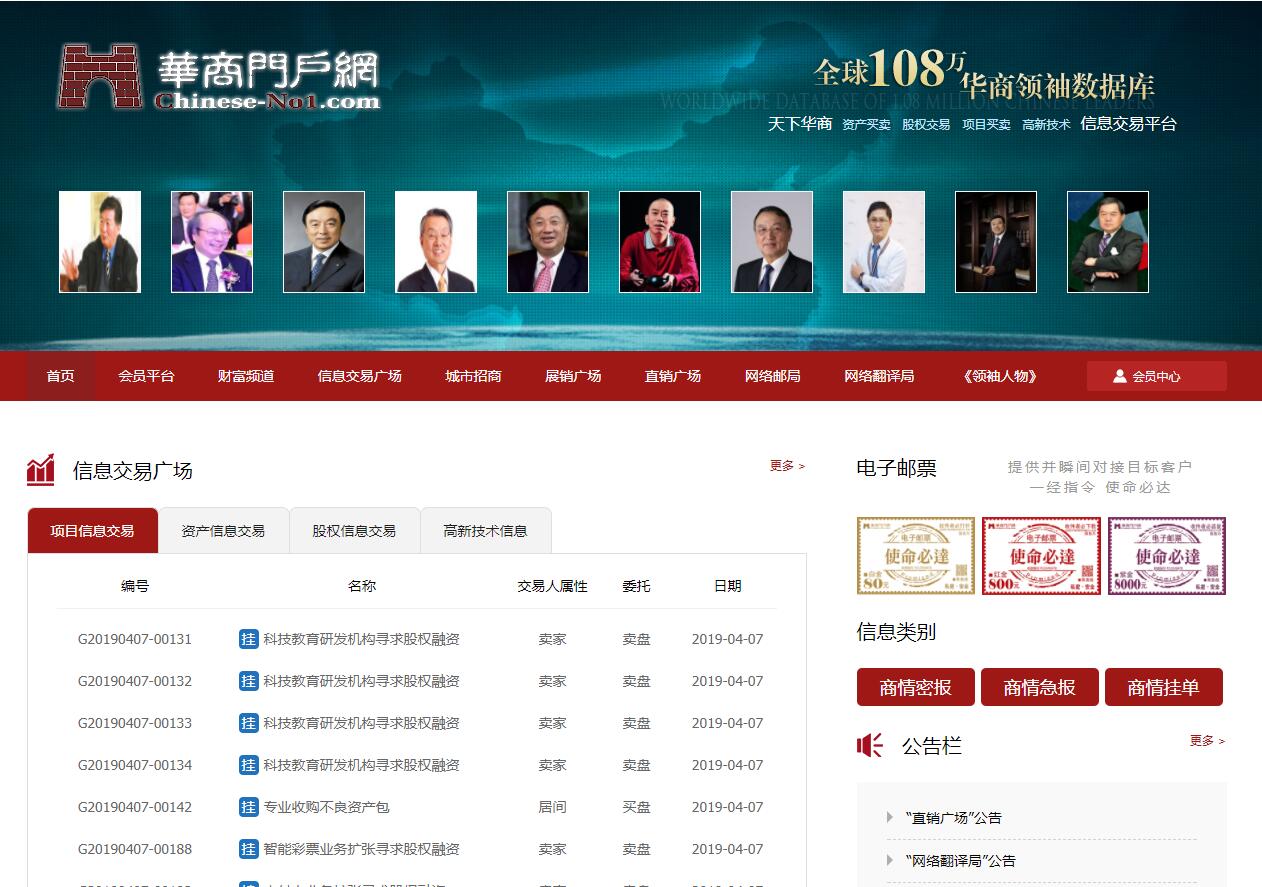Screen dimensions: 1262x887
Task: Open listing 智能彩票业务扩张寻求股权融资
Action: pyautogui.click(x=361, y=849)
